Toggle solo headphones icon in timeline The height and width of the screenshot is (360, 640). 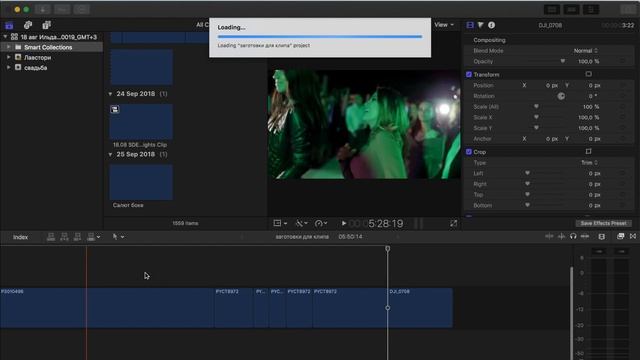[573, 236]
